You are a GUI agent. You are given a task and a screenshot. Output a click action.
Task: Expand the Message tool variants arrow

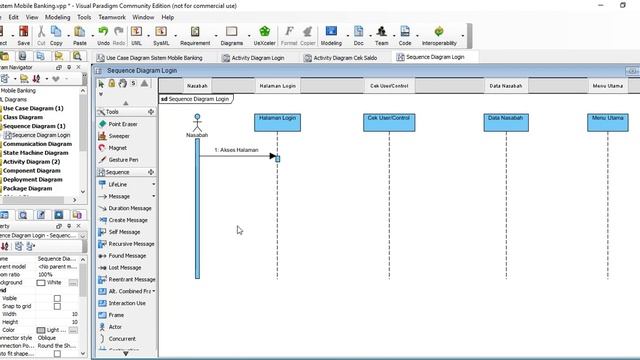[153, 196]
